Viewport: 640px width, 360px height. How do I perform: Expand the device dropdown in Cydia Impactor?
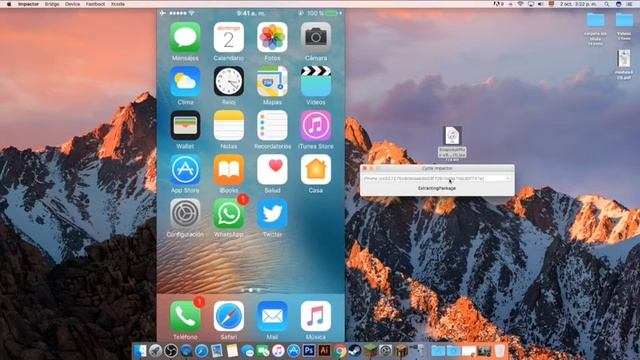click(507, 178)
